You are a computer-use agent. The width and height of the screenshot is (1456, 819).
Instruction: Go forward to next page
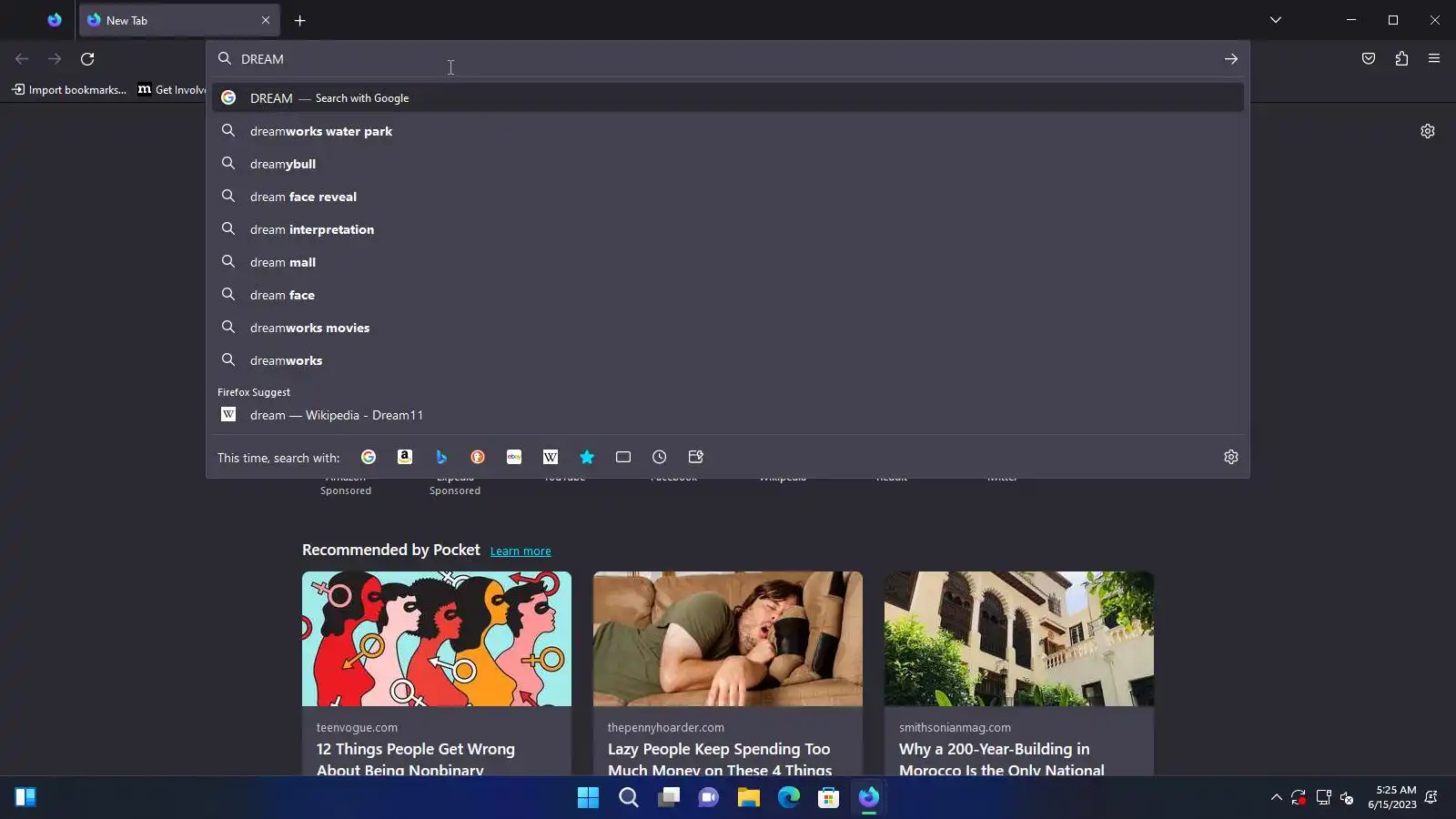[x=55, y=59]
